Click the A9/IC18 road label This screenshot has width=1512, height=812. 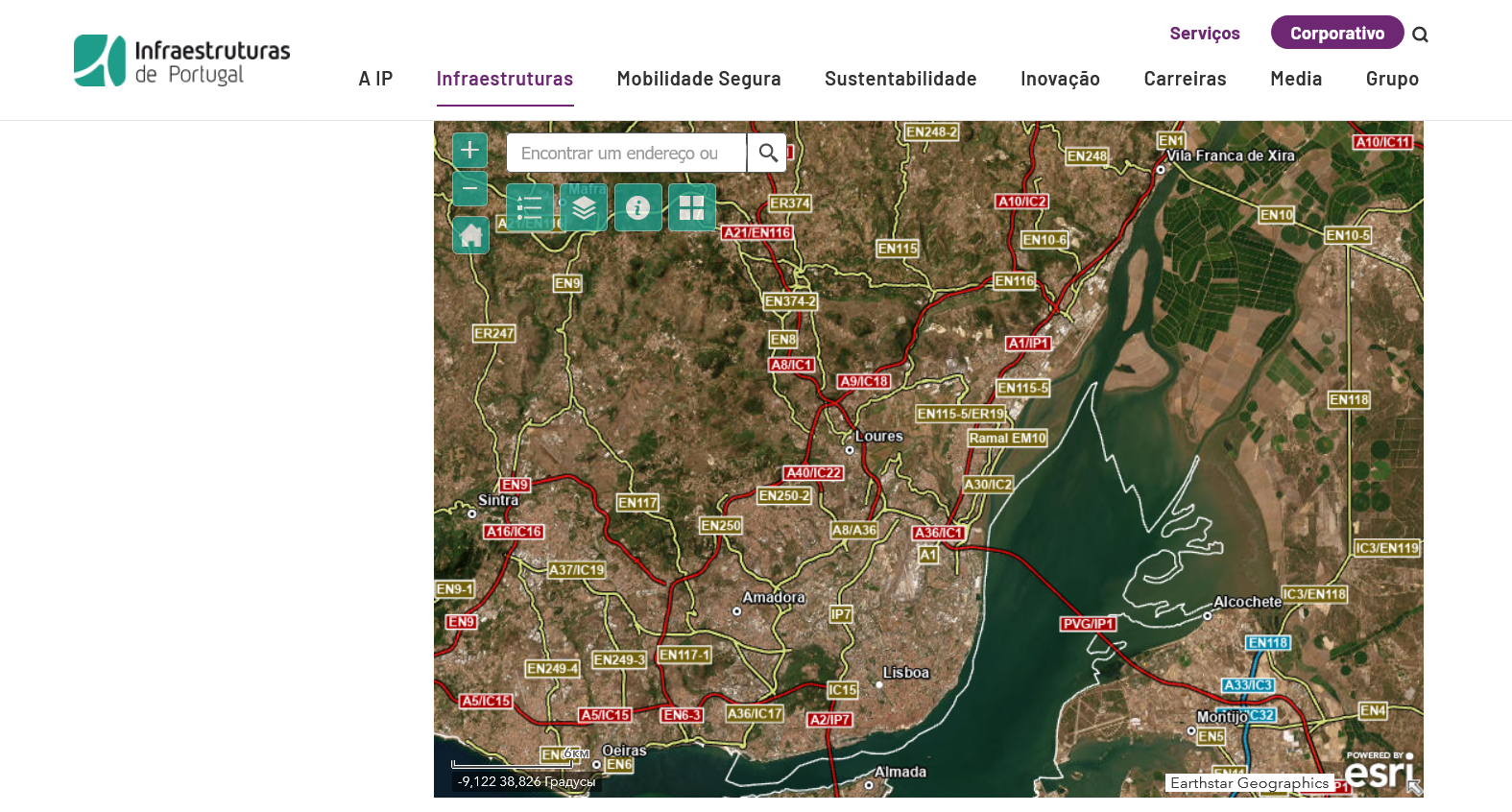pyautogui.click(x=864, y=381)
